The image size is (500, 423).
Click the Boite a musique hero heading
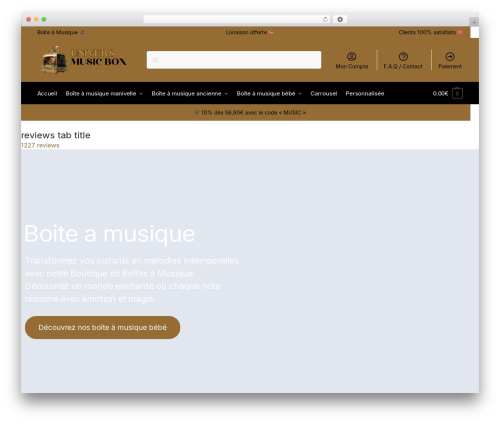pyautogui.click(x=110, y=234)
